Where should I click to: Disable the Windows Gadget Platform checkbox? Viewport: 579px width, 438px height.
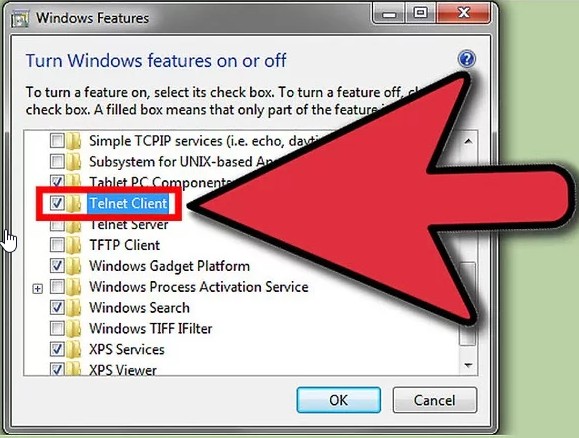pyautogui.click(x=57, y=265)
